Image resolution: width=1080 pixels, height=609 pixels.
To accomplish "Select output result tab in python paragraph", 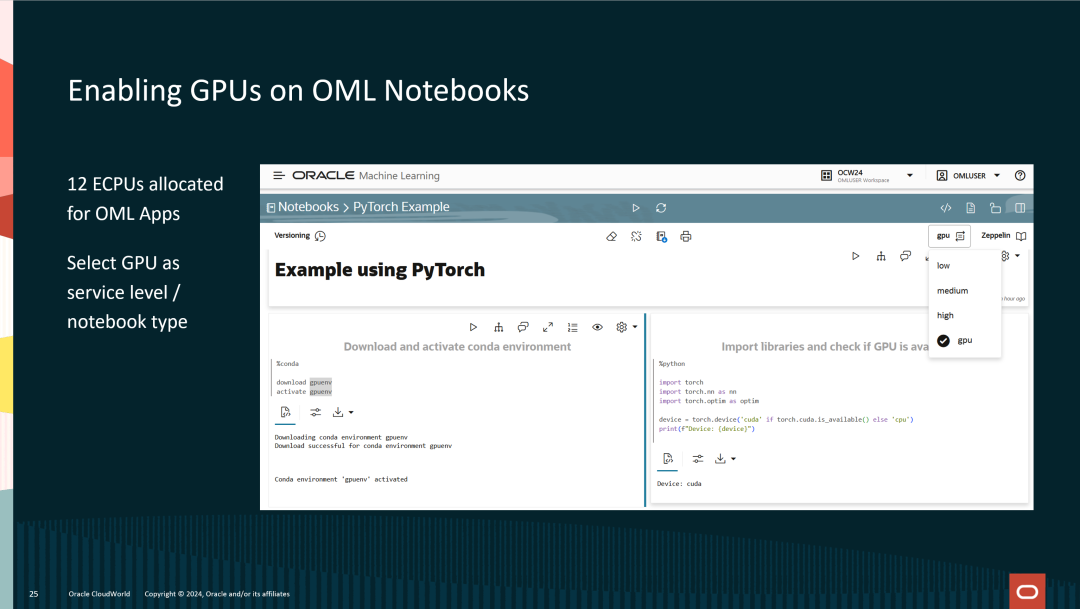I will click(667, 459).
